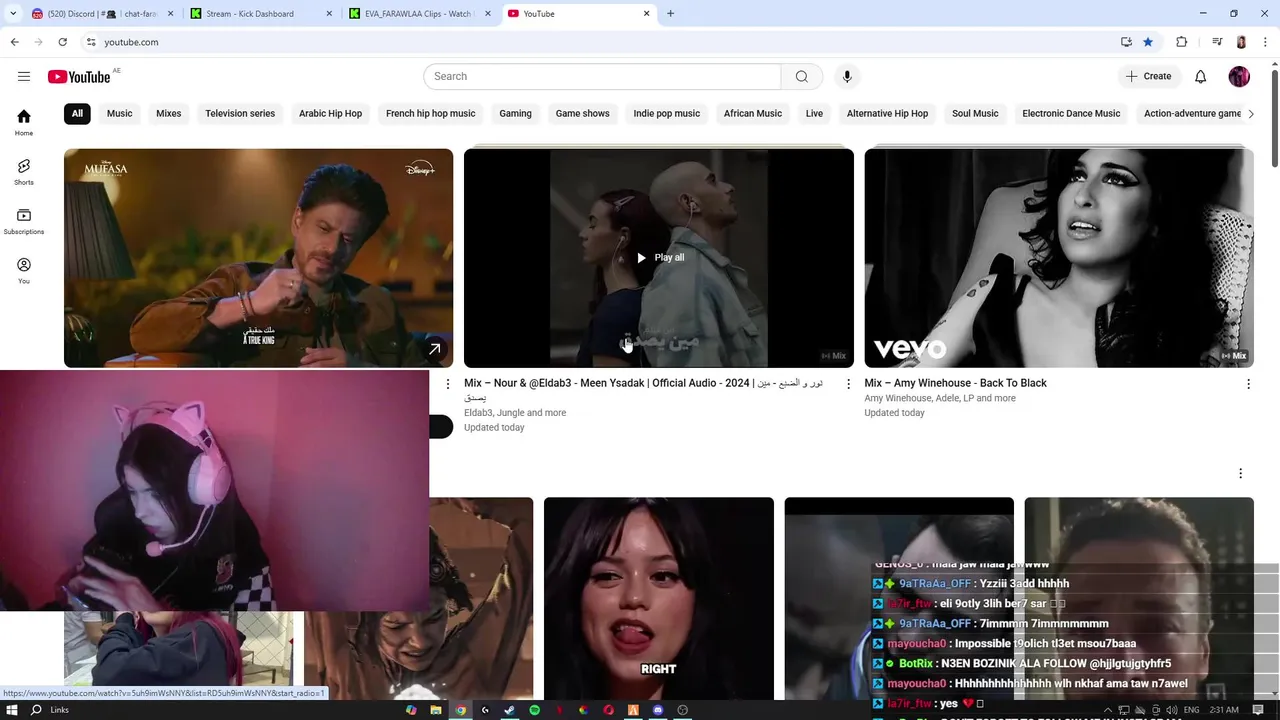View site information icon in the address bar
The height and width of the screenshot is (720, 1280).
click(91, 42)
